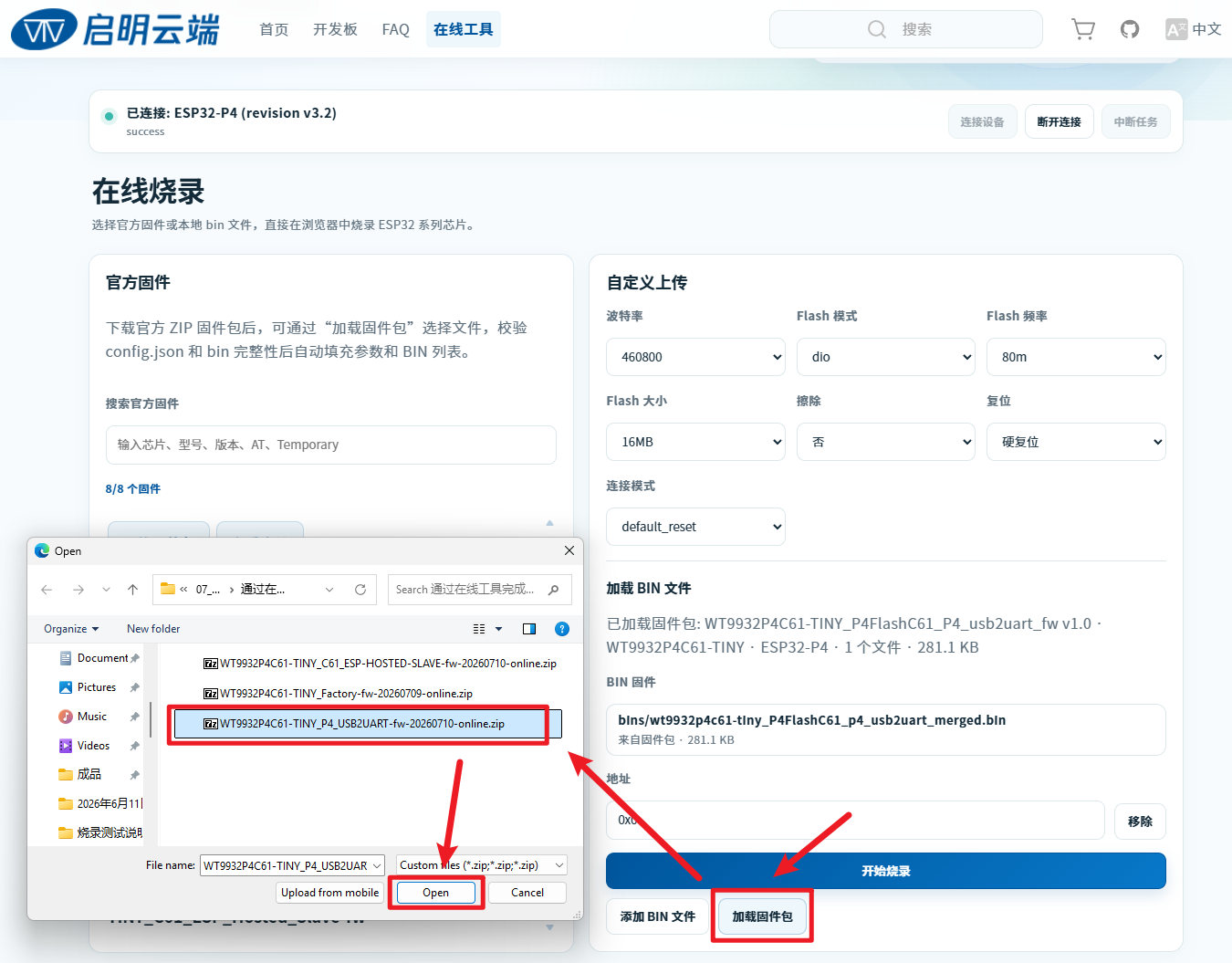This screenshot has height=963, width=1232.
Task: Open the 复位 硬复位 dropdown
Action: 1076,442
